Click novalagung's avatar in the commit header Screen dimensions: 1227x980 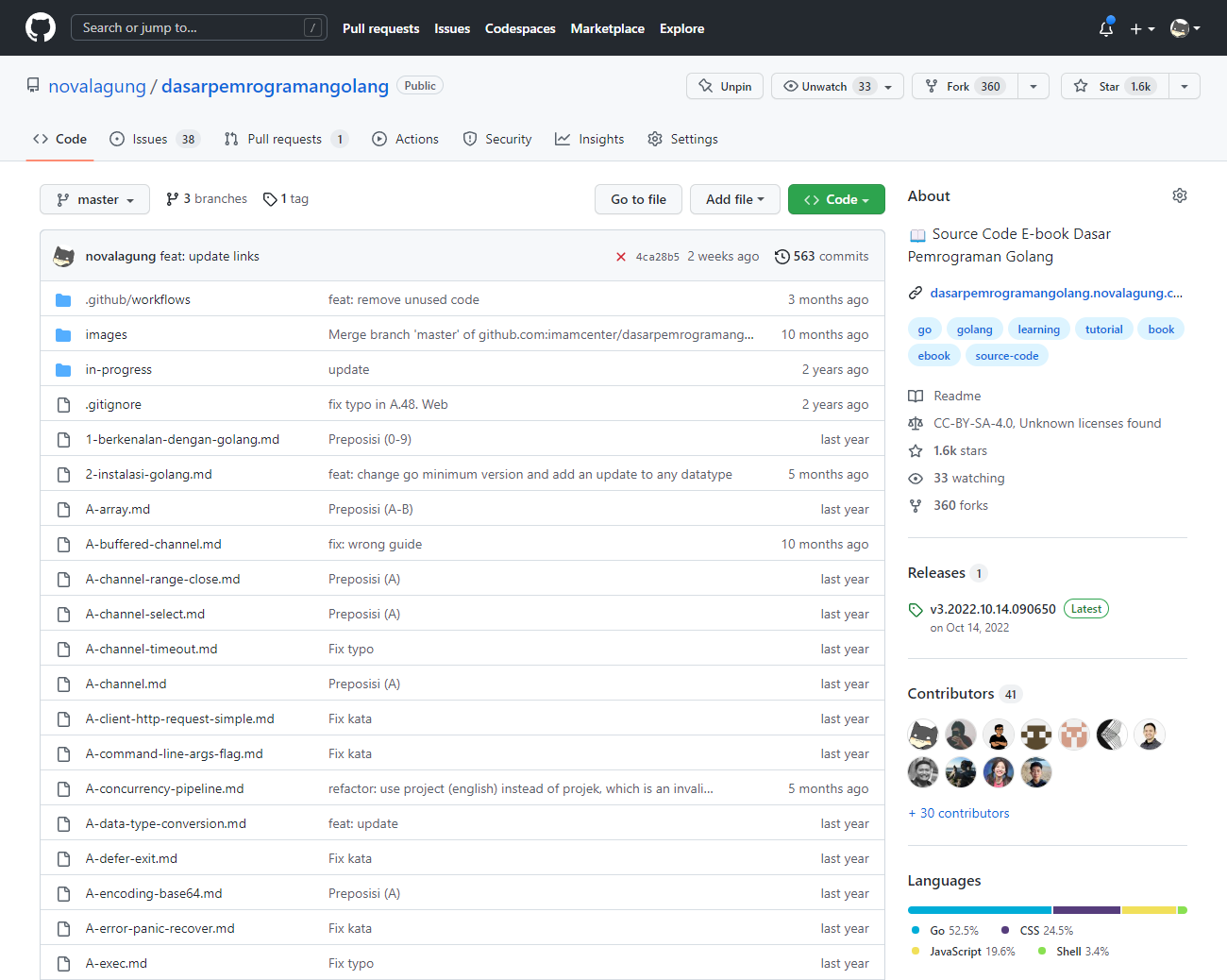tap(64, 257)
